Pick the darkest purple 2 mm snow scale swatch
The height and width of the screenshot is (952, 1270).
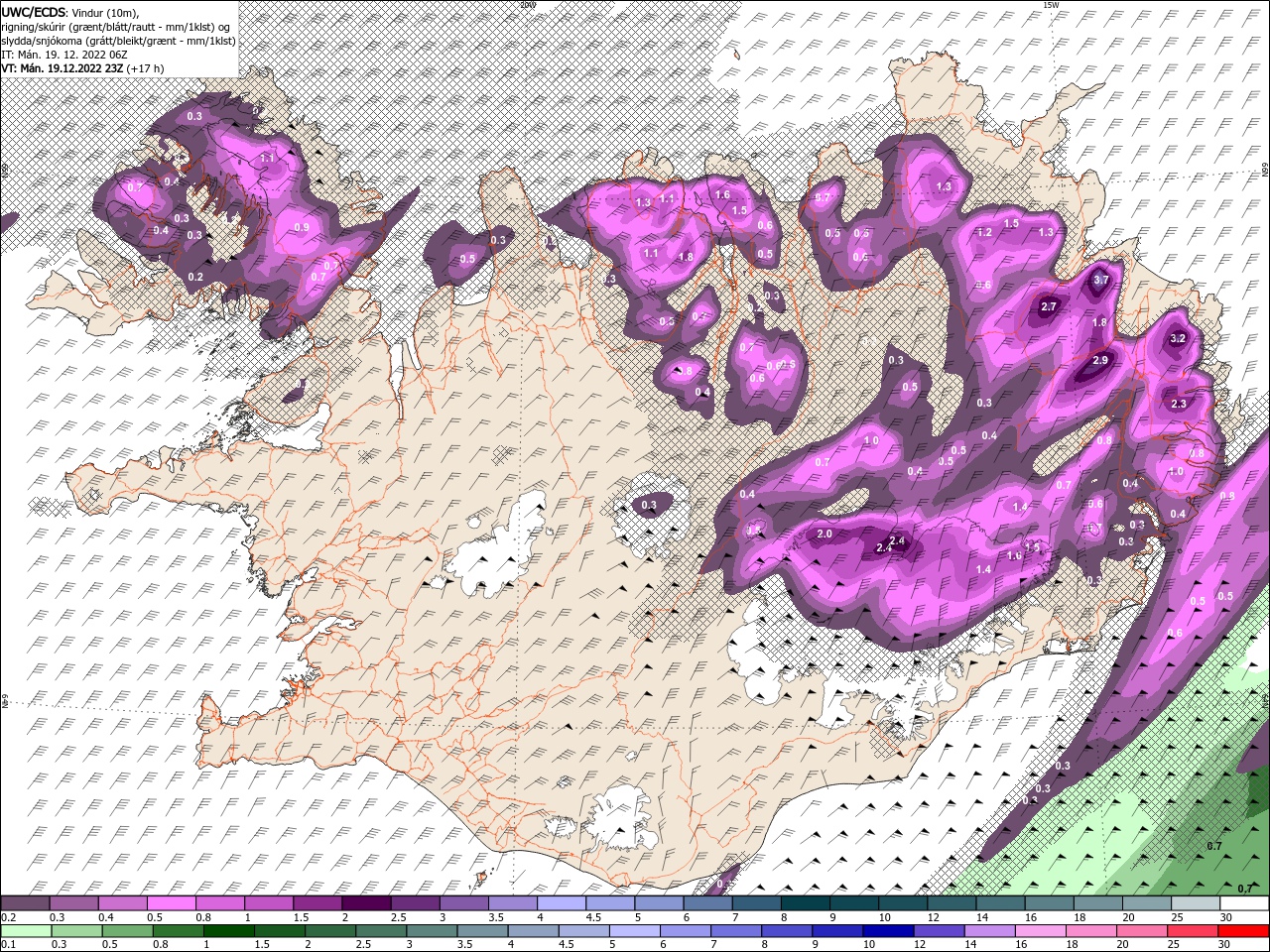coord(366,903)
